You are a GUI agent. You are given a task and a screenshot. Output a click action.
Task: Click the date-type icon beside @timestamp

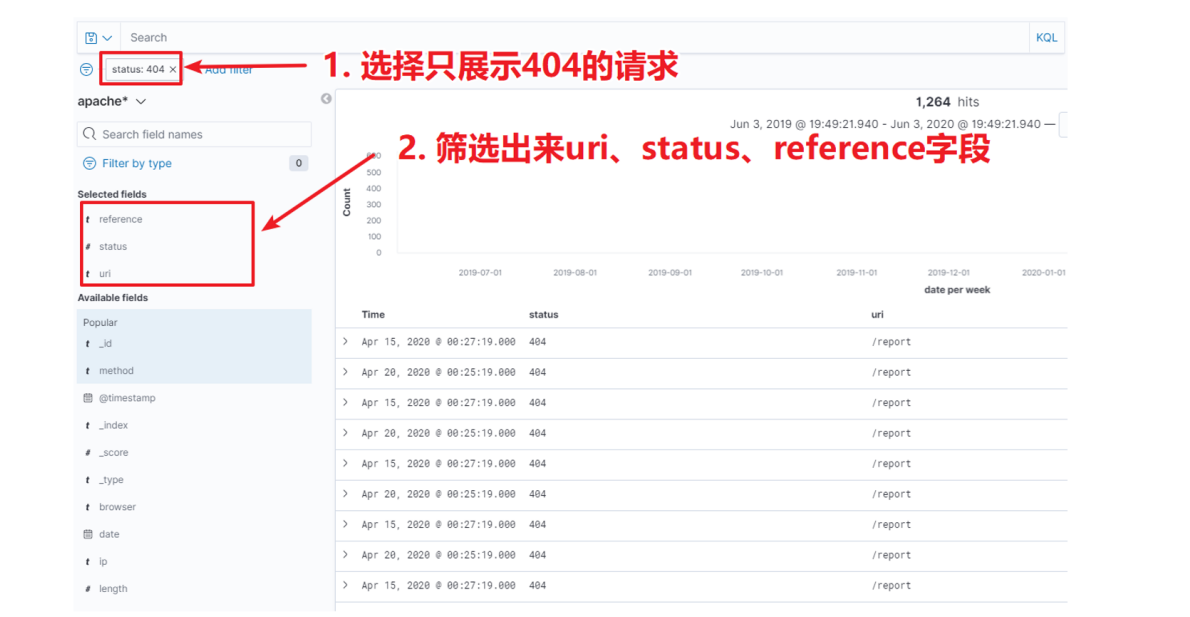88,398
